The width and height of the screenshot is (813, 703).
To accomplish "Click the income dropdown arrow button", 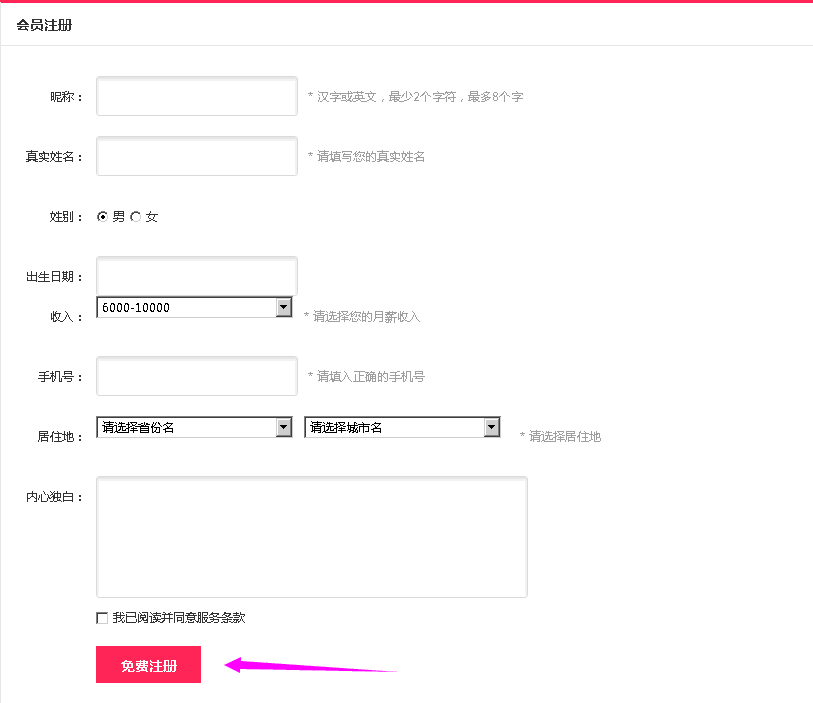I will pyautogui.click(x=283, y=308).
